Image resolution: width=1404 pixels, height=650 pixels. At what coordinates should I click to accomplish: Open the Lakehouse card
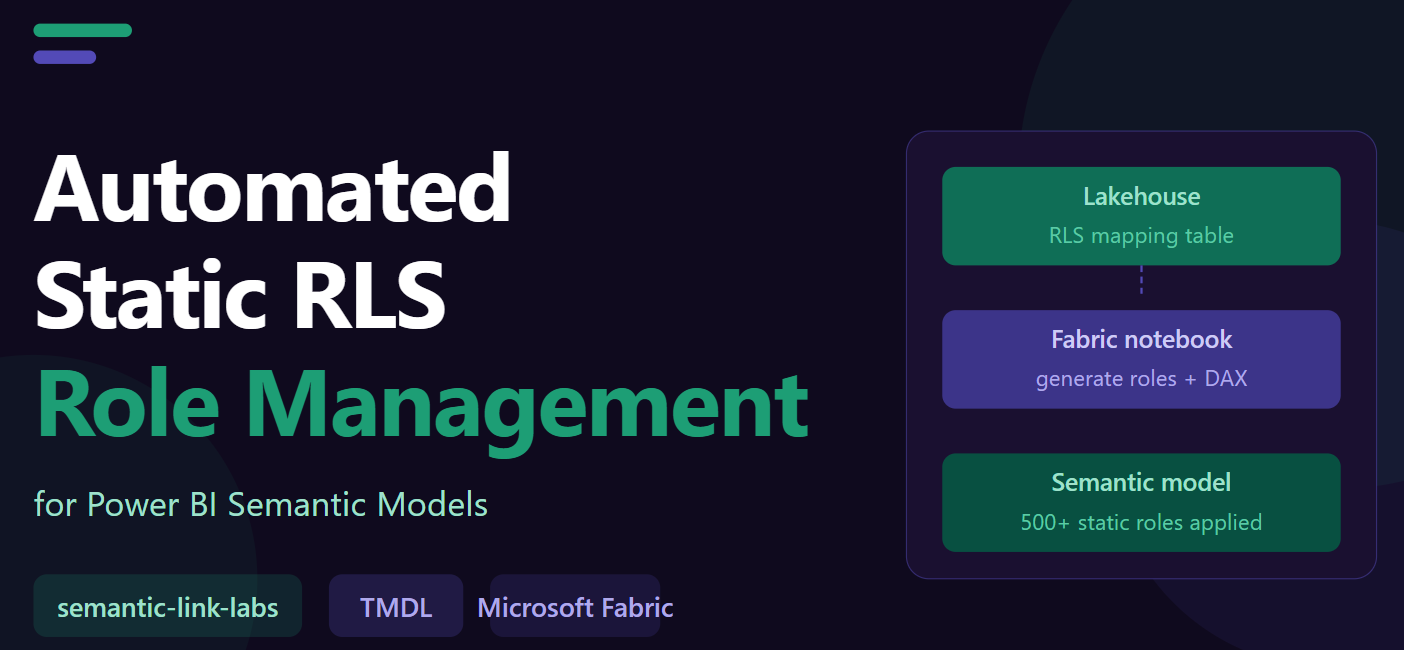point(1141,216)
